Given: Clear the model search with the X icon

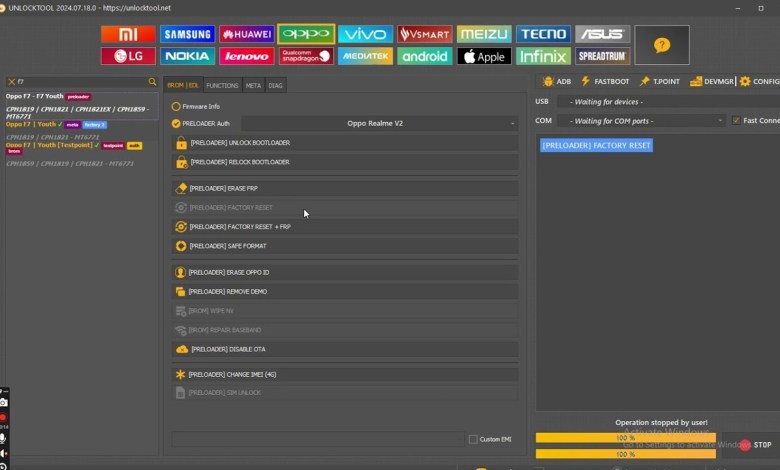Looking at the screenshot, I should (x=11, y=82).
